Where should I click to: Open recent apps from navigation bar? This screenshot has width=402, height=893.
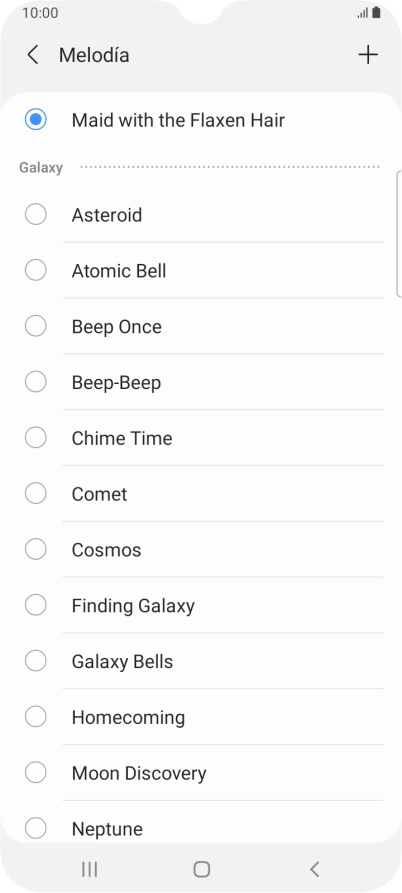(89, 869)
